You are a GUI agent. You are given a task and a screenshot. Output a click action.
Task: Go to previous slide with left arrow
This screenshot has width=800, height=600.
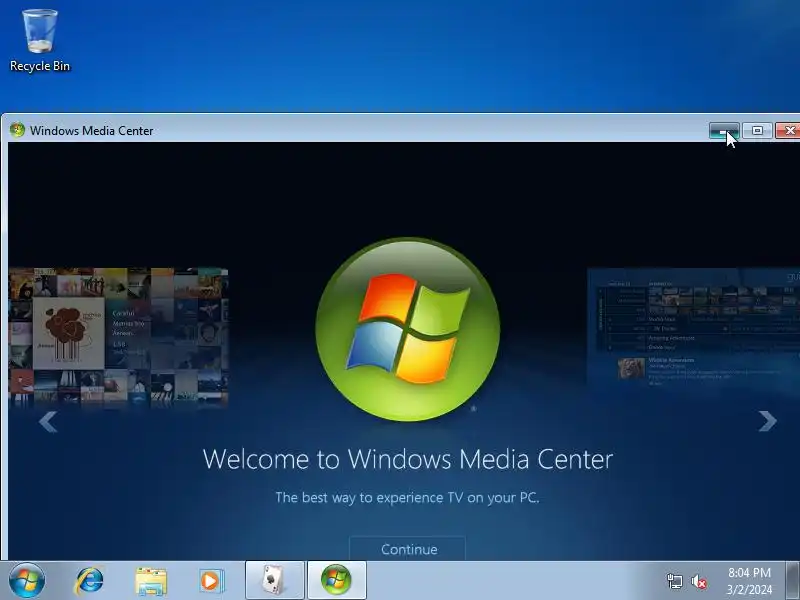coord(48,422)
